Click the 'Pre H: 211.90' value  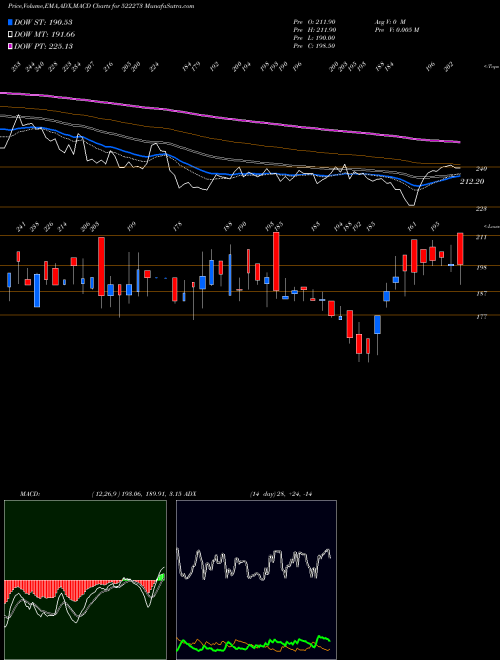coord(314,30)
